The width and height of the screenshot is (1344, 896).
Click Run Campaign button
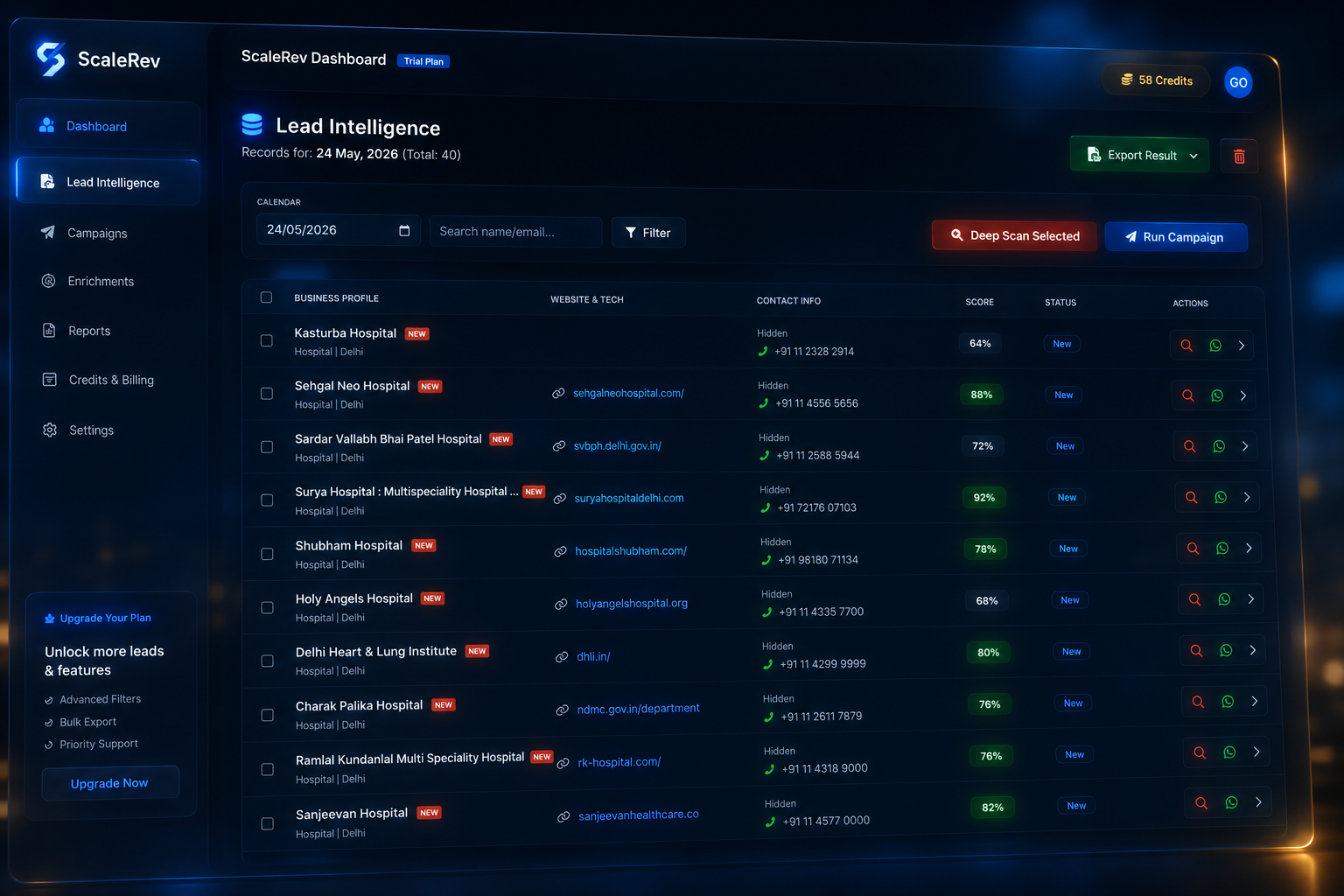tap(1176, 237)
